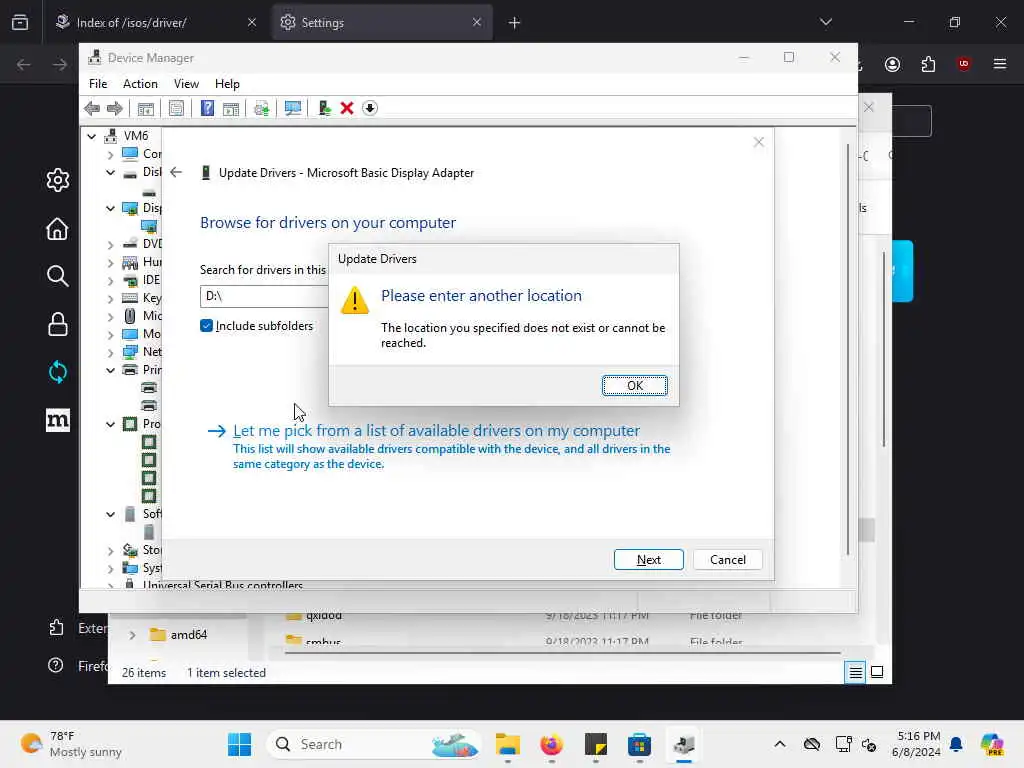Click the blue Help question mark icon
Image resolution: width=1024 pixels, height=768 pixels.
pyautogui.click(x=207, y=108)
